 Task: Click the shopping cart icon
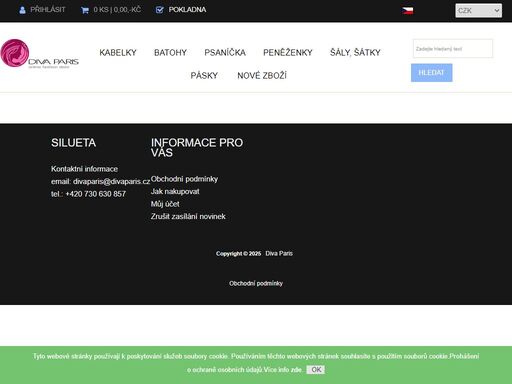[85, 10]
